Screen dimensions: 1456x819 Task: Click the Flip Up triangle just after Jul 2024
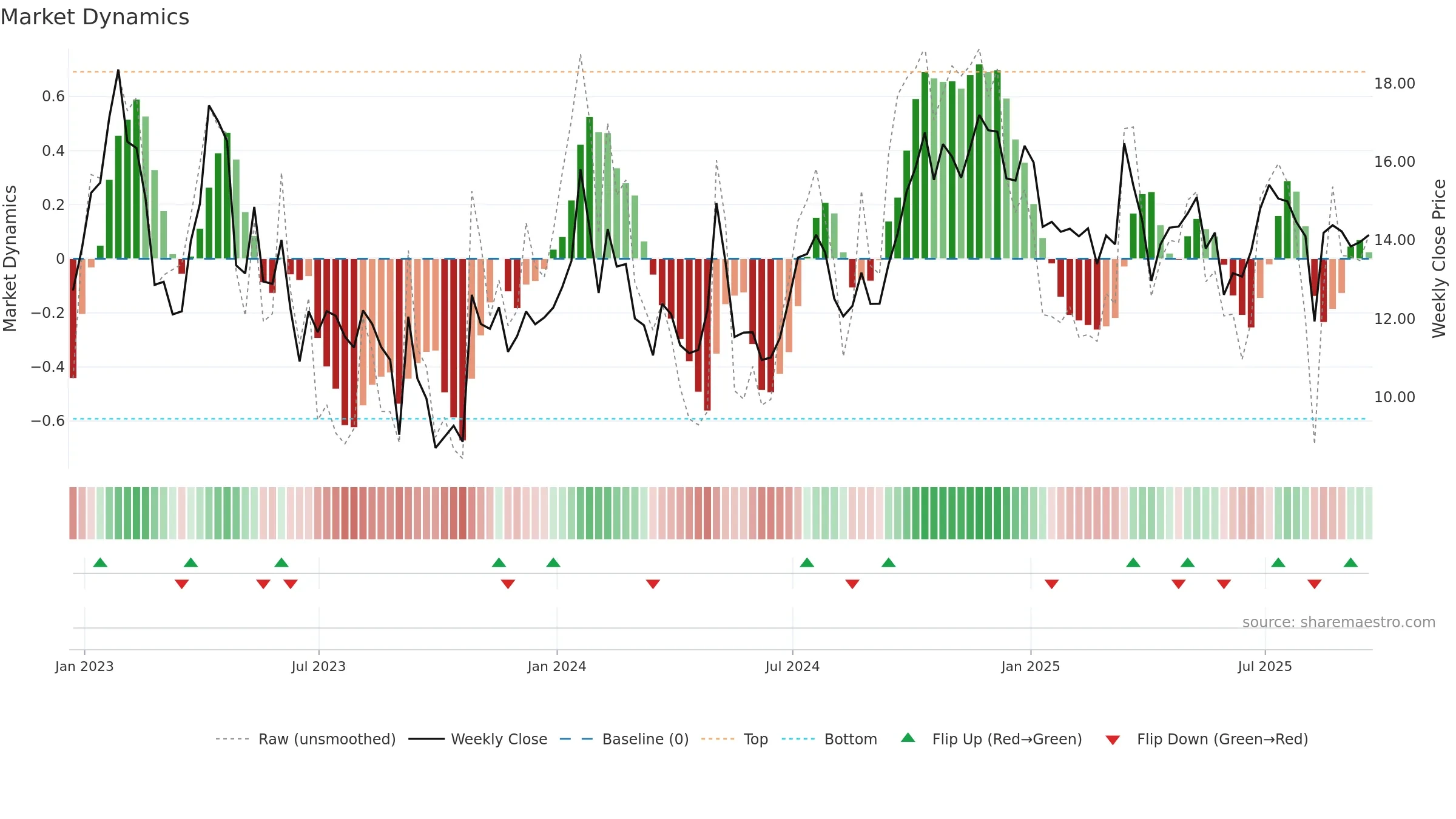807,562
